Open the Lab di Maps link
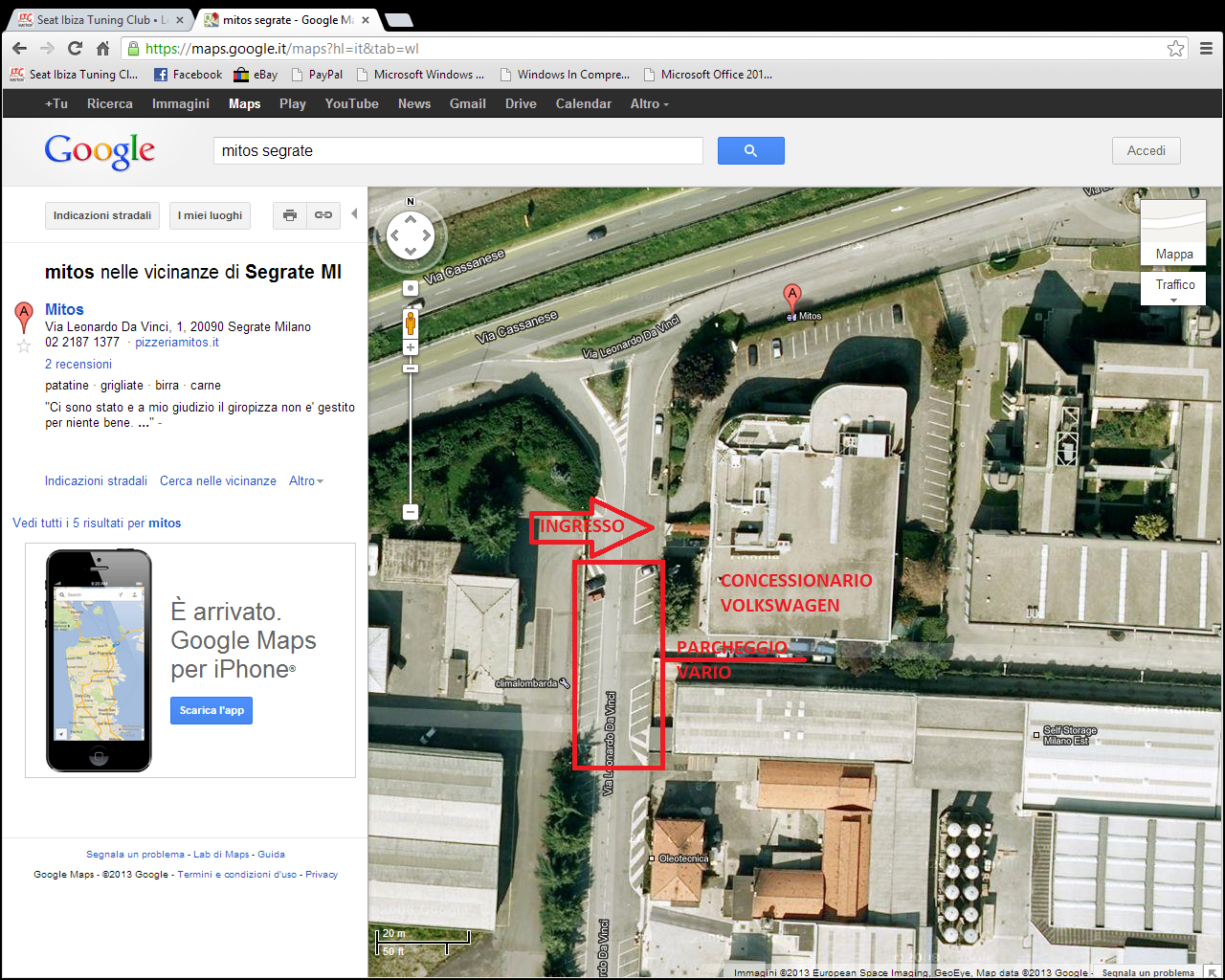Screen dimensions: 1225x980 coord(221,854)
